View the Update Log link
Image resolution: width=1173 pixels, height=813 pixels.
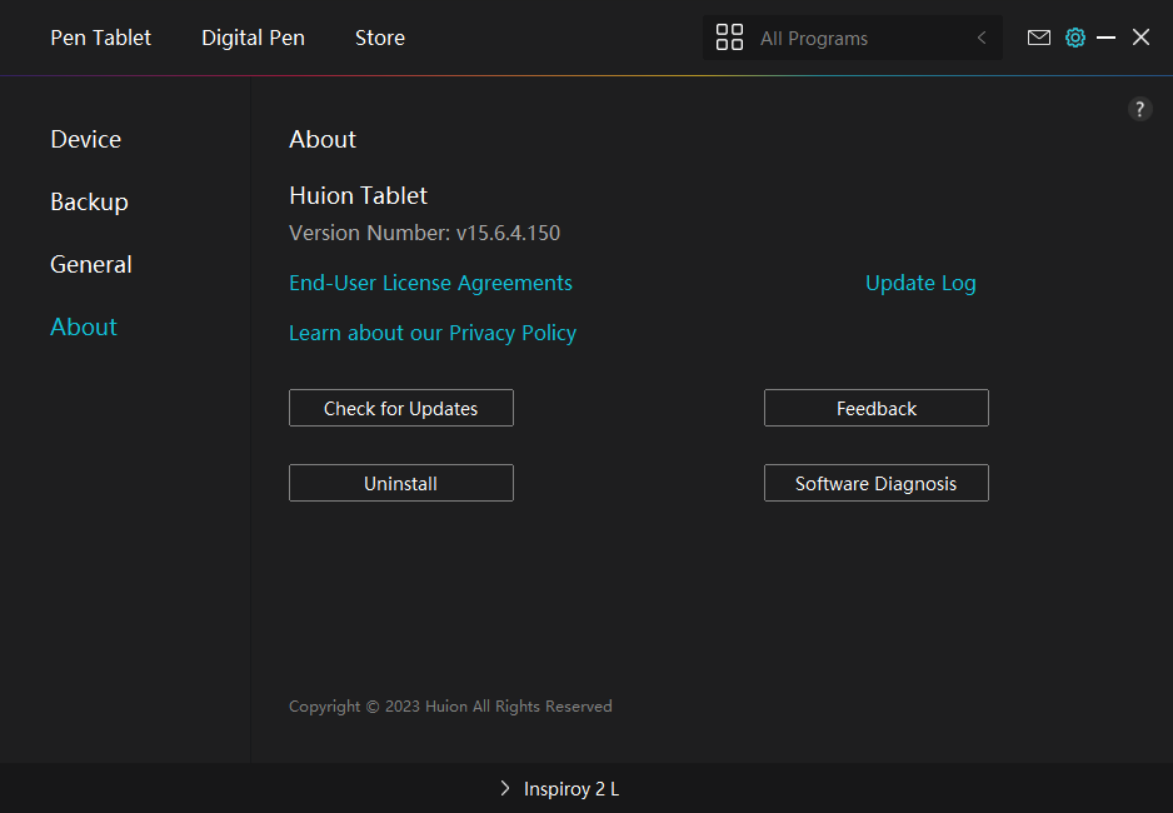[920, 283]
